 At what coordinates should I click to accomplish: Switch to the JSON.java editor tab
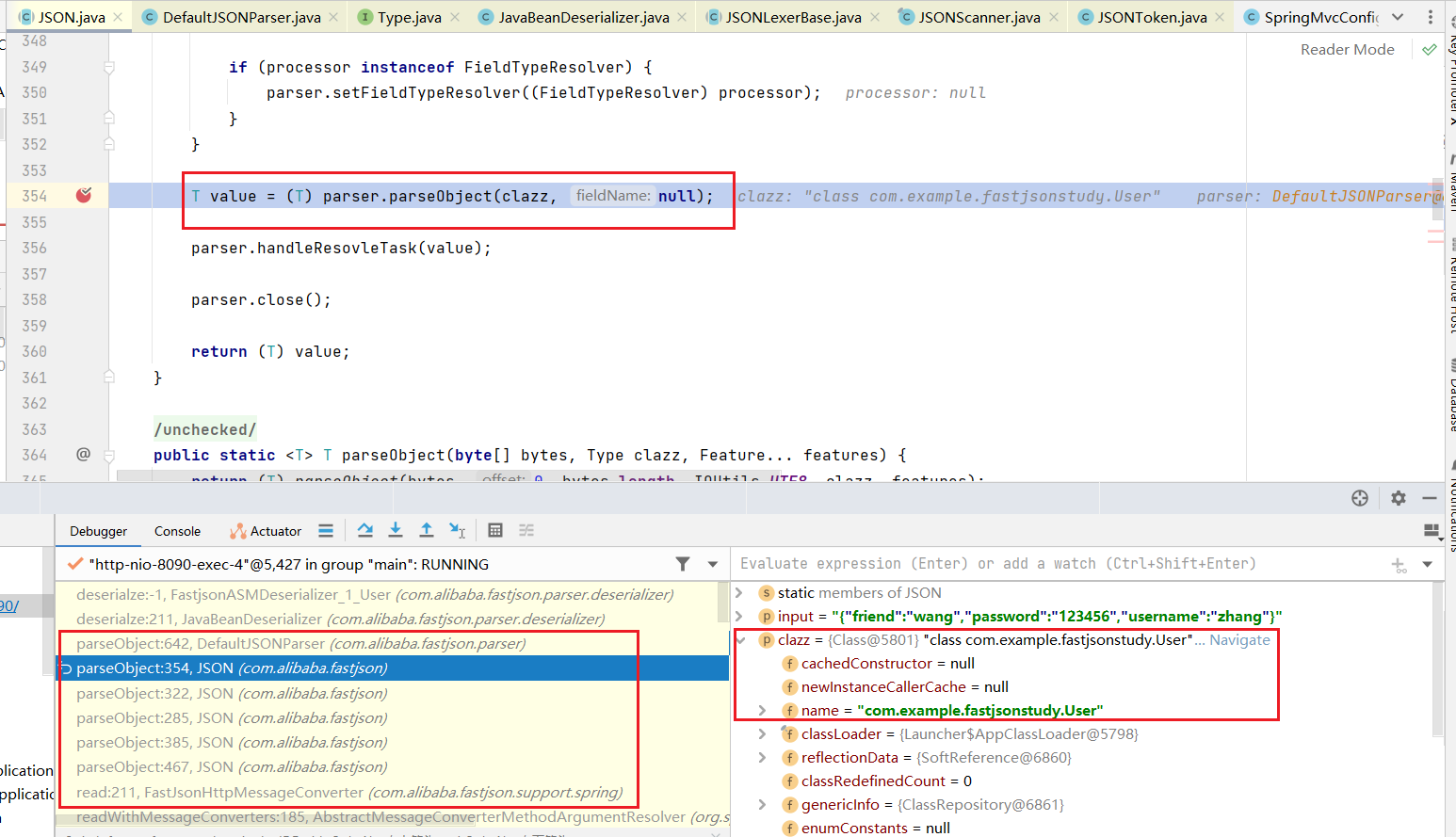[x=72, y=17]
